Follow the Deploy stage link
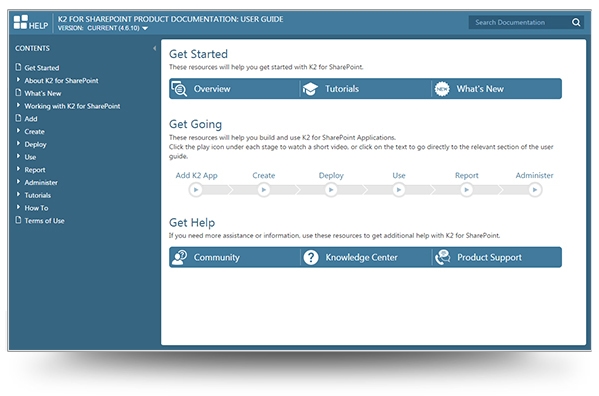599x396 pixels. click(331, 176)
